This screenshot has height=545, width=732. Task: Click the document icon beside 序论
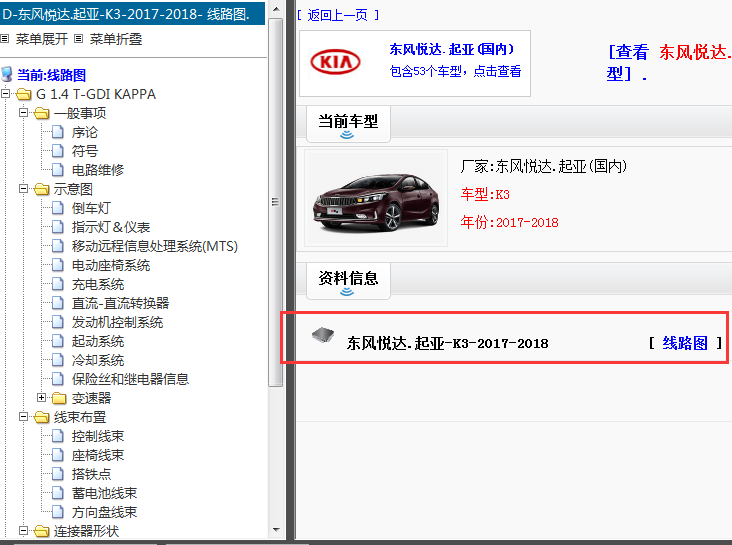tap(57, 132)
